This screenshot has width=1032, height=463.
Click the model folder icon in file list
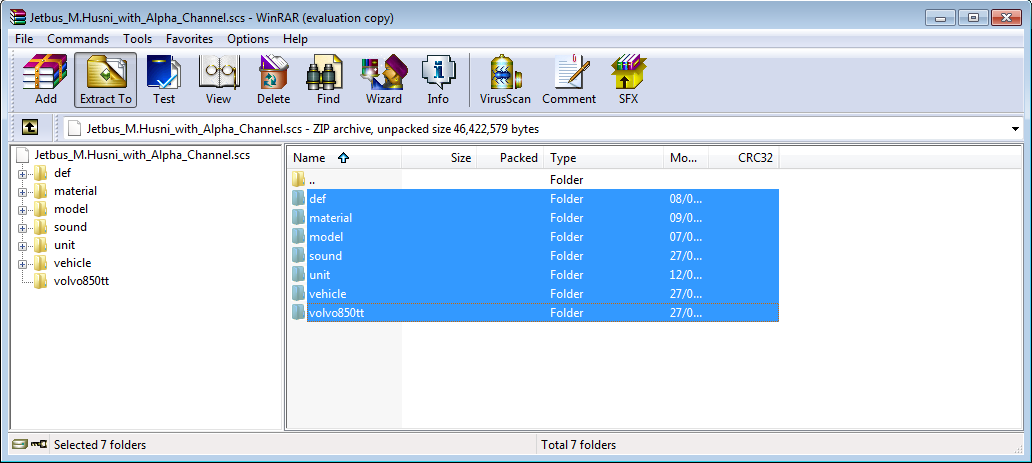pyautogui.click(x=299, y=236)
